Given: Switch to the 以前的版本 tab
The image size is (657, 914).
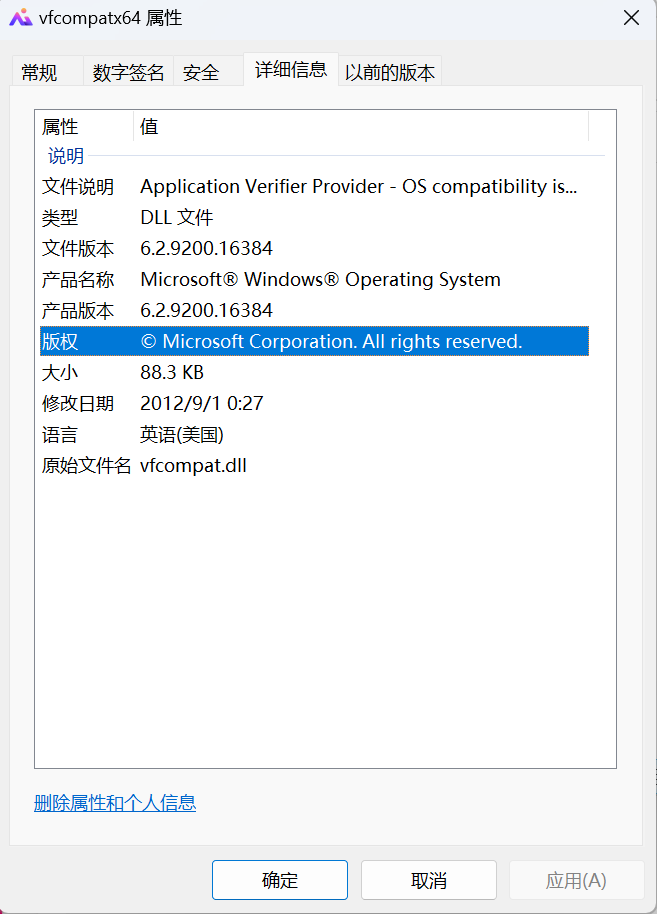Looking at the screenshot, I should tap(389, 70).
